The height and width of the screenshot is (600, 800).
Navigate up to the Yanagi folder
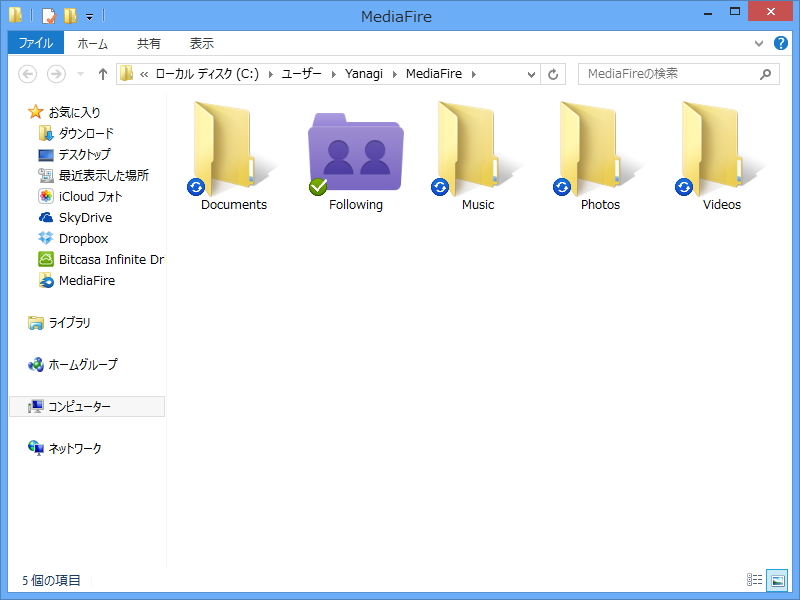(x=102, y=73)
